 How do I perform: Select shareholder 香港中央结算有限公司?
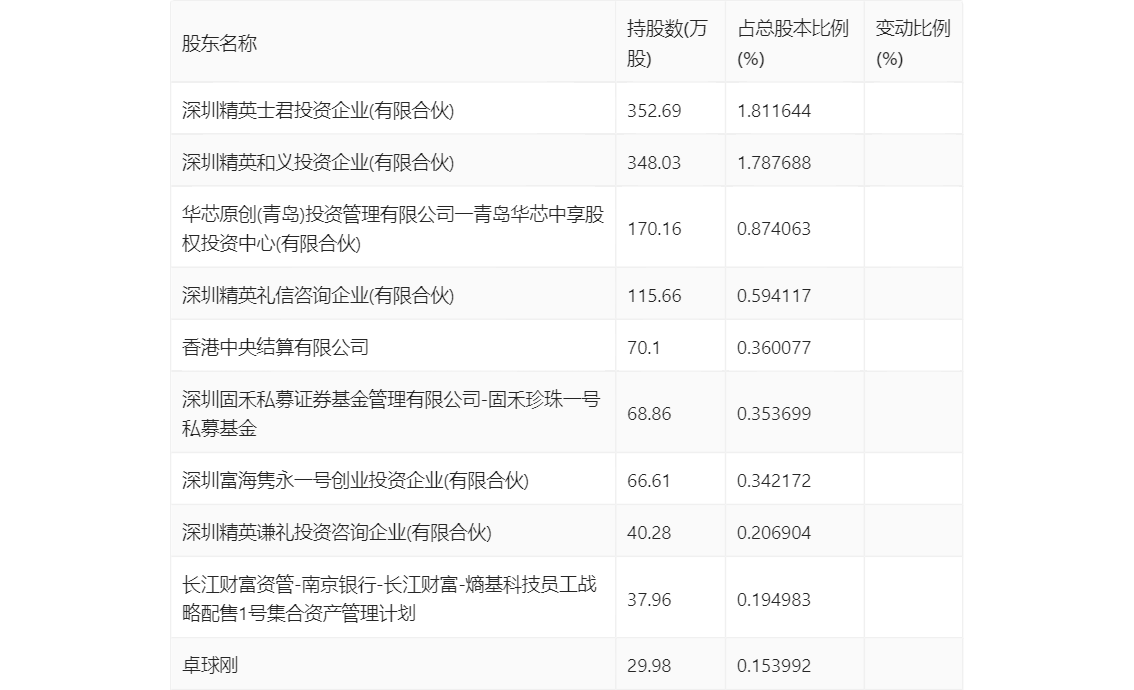tap(276, 347)
